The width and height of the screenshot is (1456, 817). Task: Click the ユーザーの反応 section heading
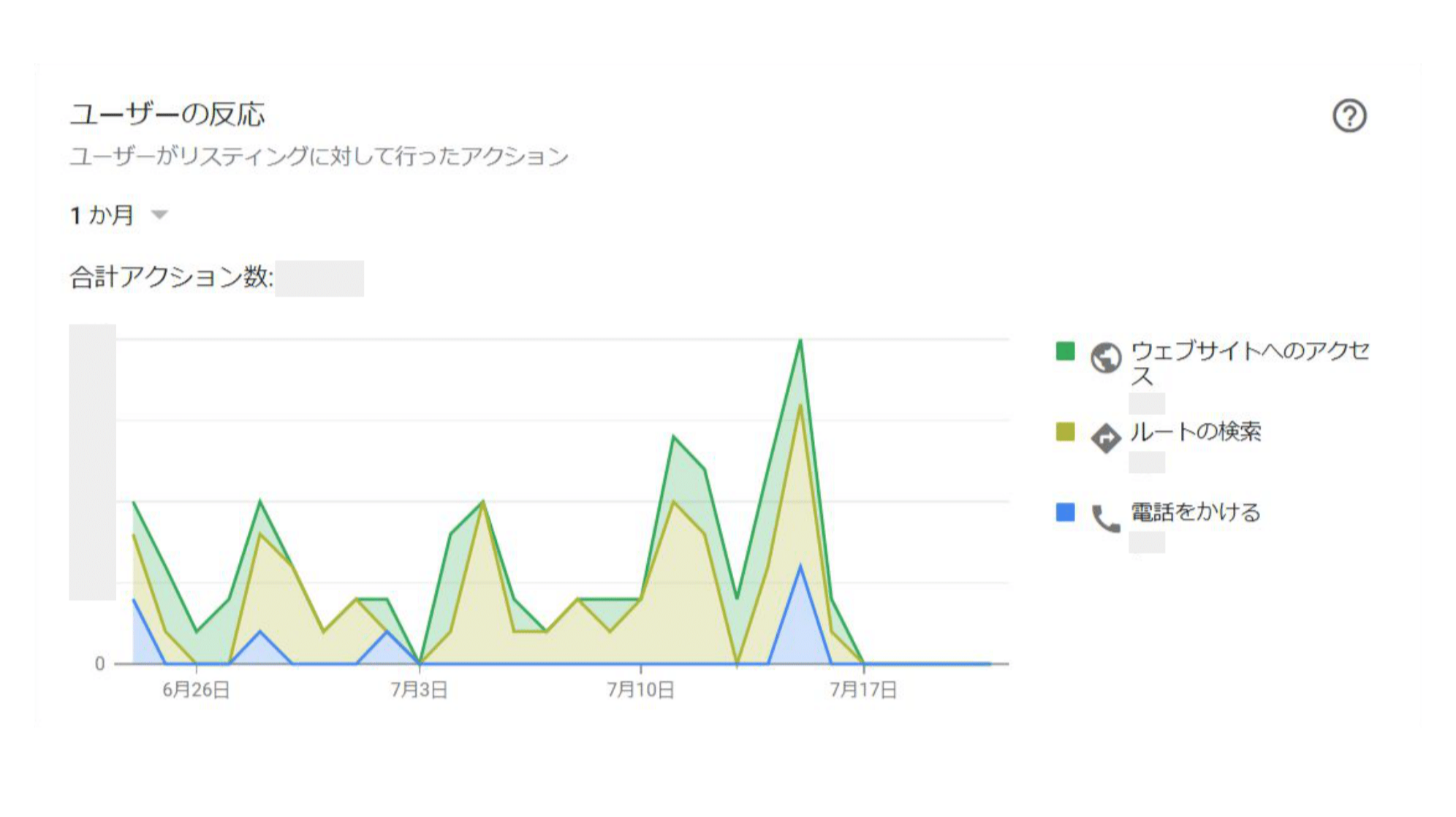[x=167, y=115]
